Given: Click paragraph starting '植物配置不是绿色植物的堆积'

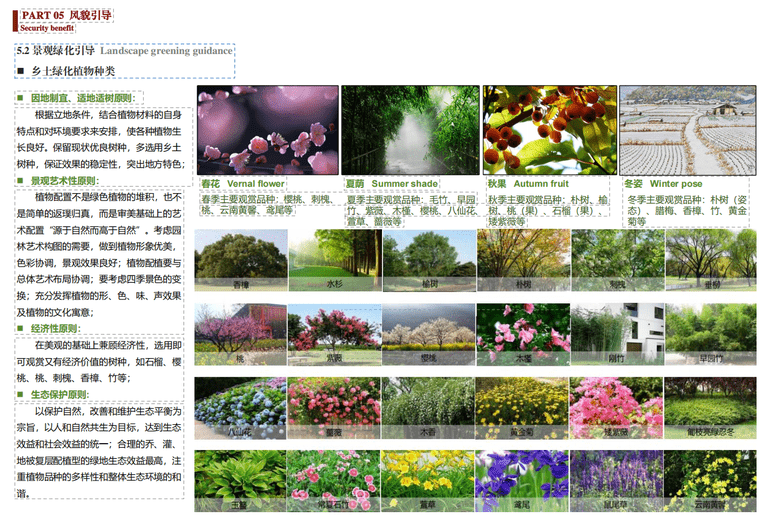Looking at the screenshot, I should point(99,254).
